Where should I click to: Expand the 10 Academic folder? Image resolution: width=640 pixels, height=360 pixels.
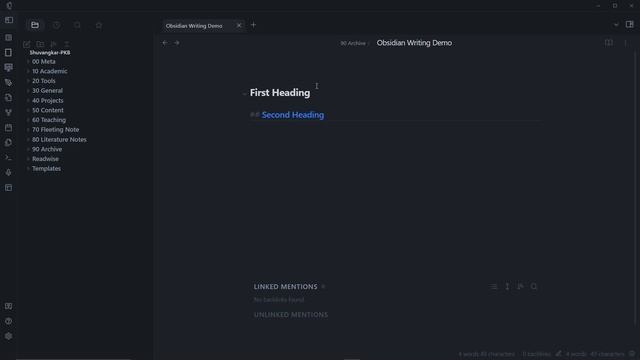point(50,71)
